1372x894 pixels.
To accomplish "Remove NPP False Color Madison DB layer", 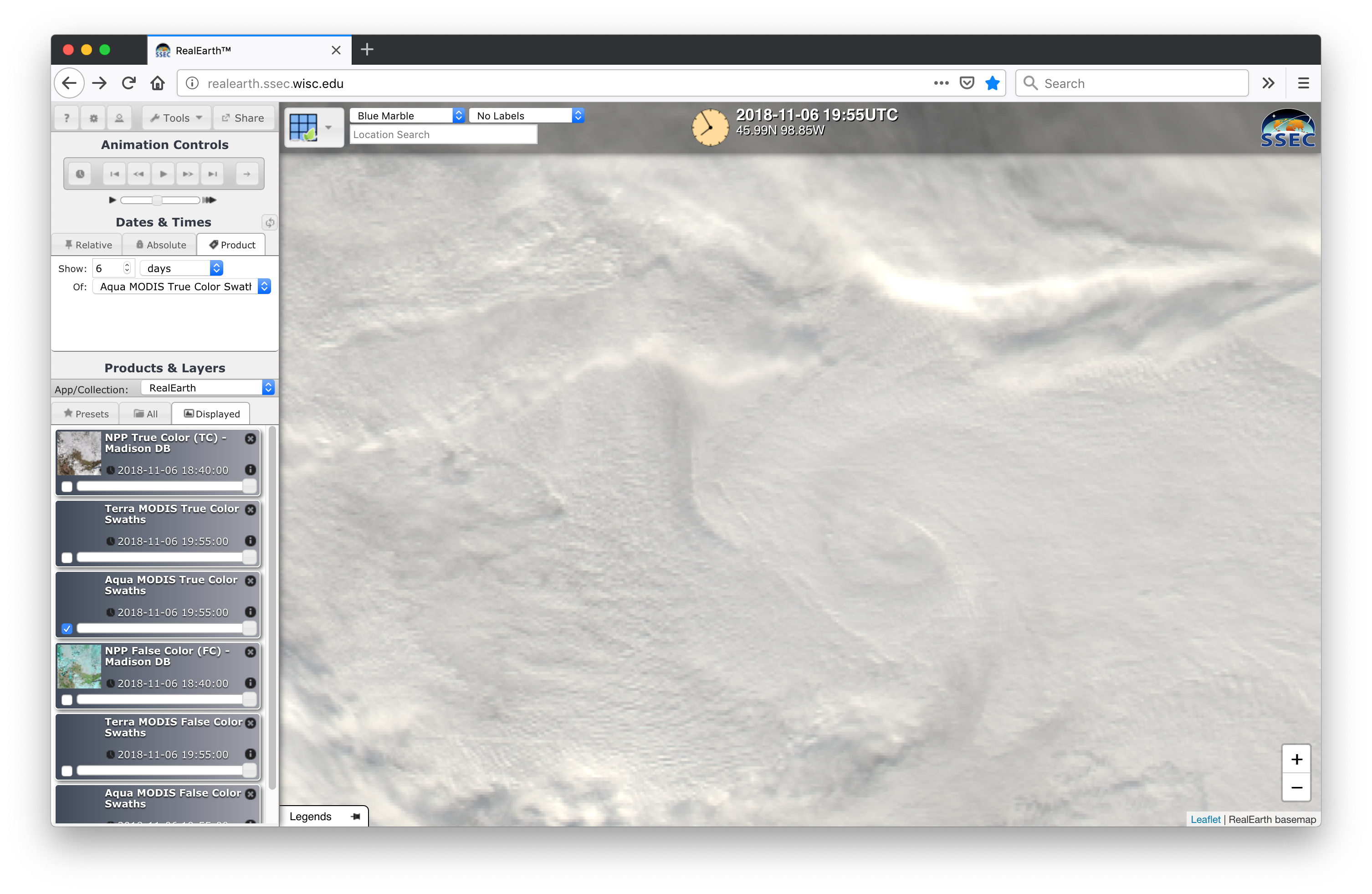I will coord(251,652).
